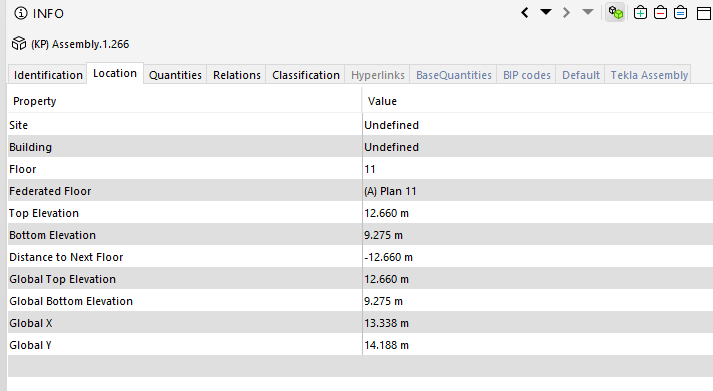Screen dimensions: 713x391
Task: Select the Global Bottom Elevation property
Action: point(71,301)
